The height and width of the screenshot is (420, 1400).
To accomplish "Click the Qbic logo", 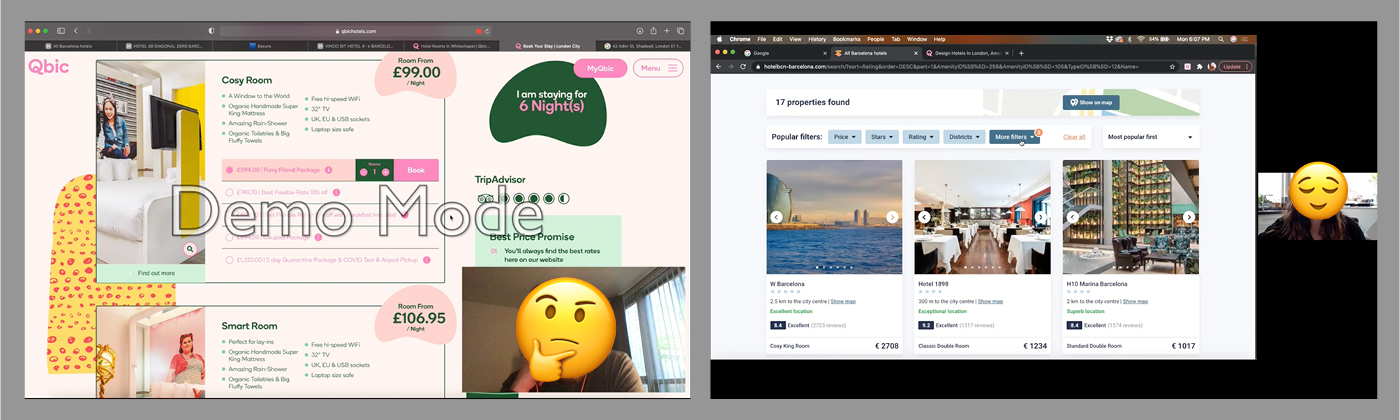I will [49, 67].
